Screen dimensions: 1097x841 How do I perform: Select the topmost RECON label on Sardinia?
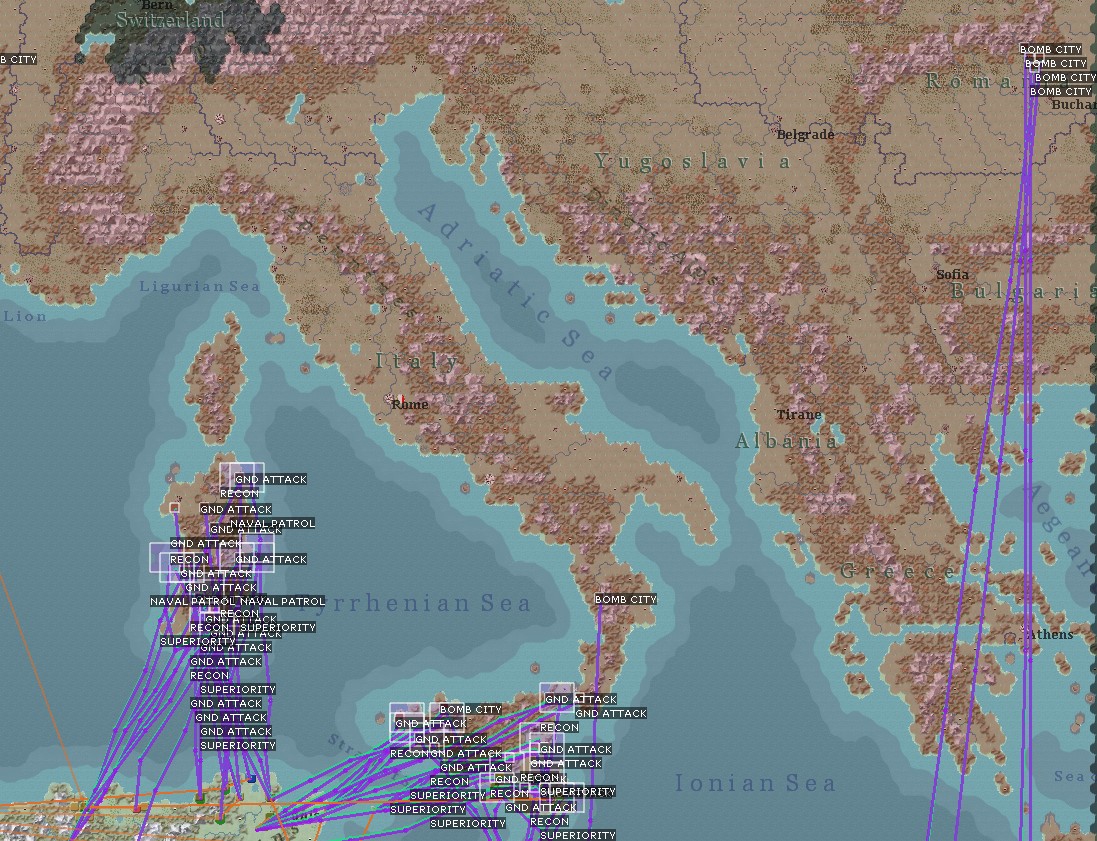tap(239, 493)
